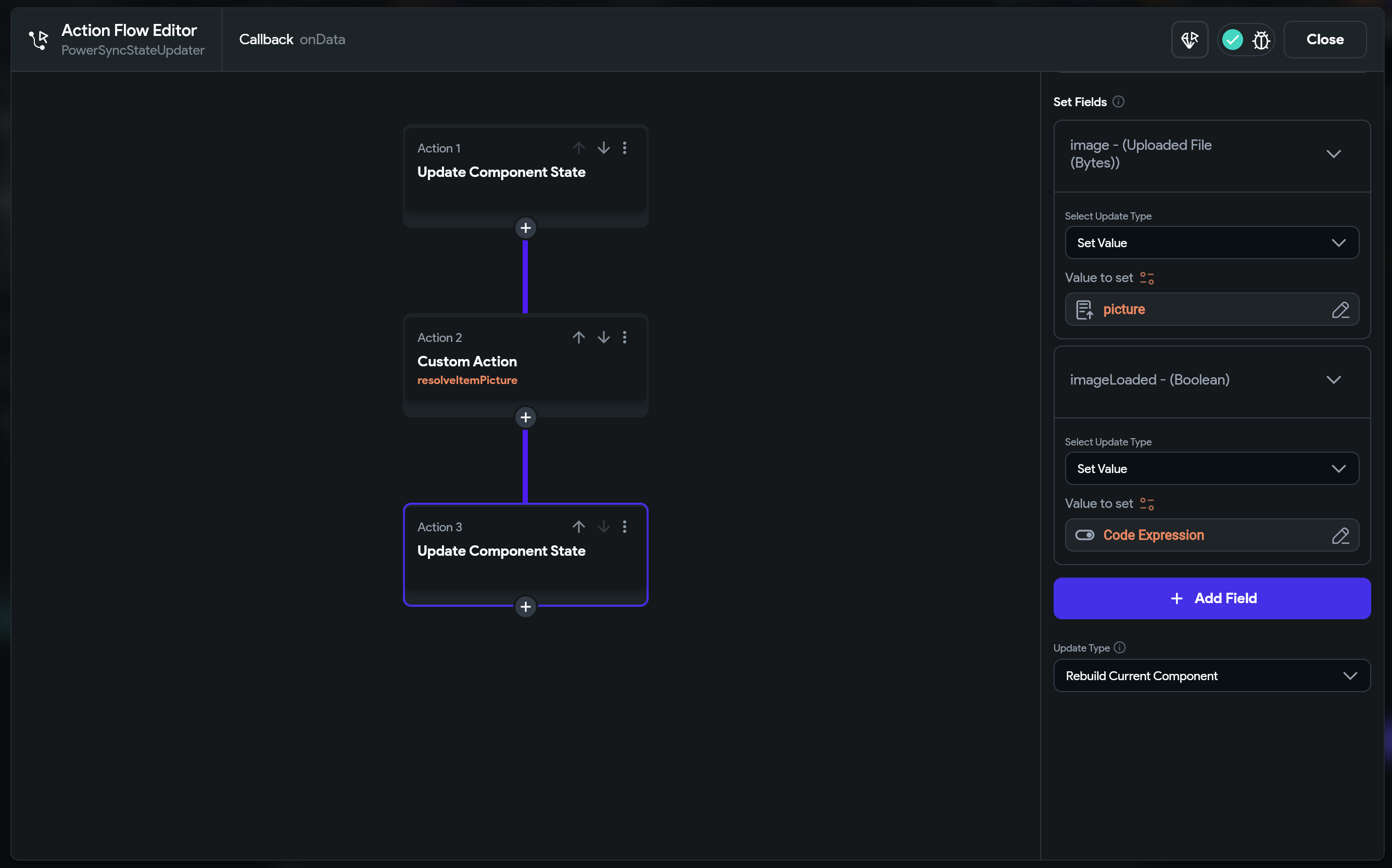Collapse the image Uploaded File field
This screenshot has width=1392, height=868.
(x=1333, y=154)
